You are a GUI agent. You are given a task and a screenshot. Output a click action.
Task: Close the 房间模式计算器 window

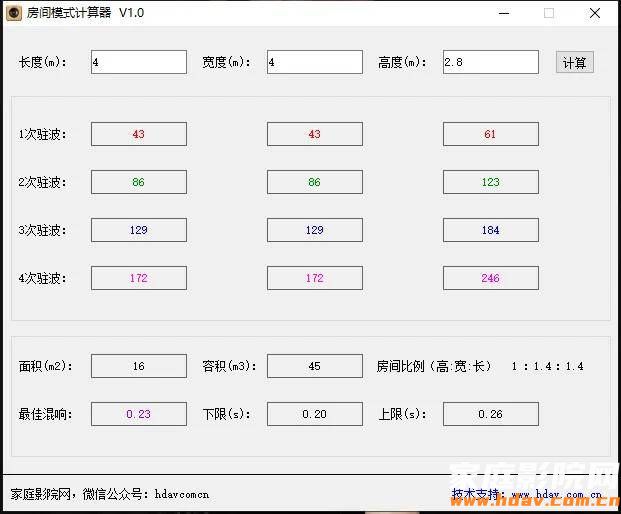[x=594, y=13]
